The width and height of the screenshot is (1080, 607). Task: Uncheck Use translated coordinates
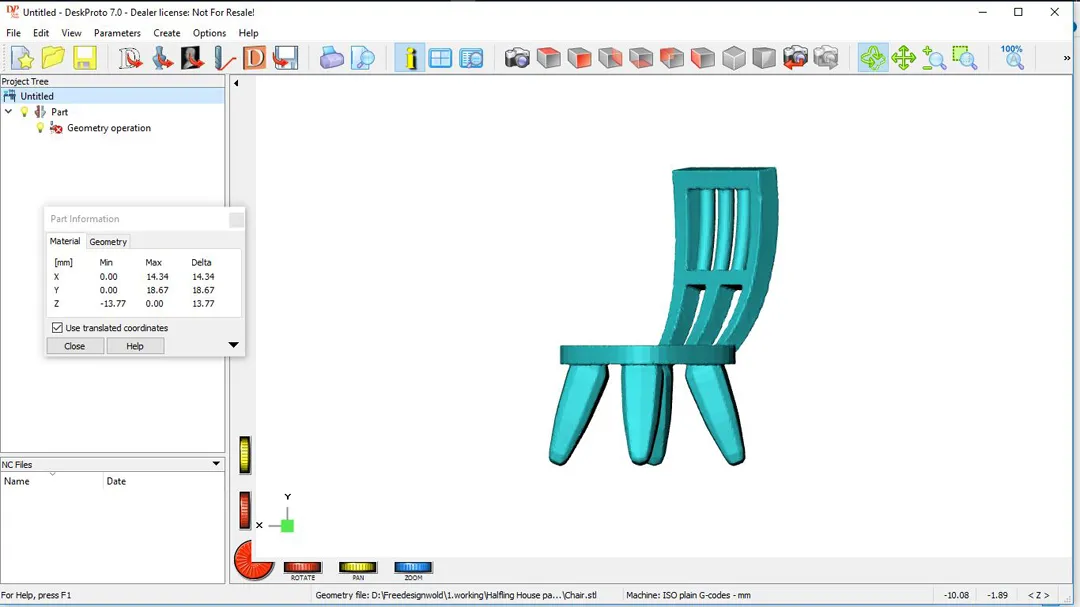(57, 328)
